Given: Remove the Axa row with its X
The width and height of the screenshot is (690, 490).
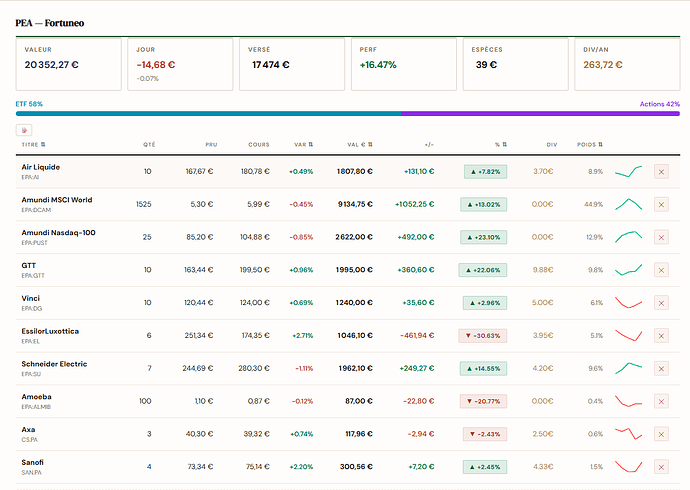Looking at the screenshot, I should pyautogui.click(x=661, y=434).
